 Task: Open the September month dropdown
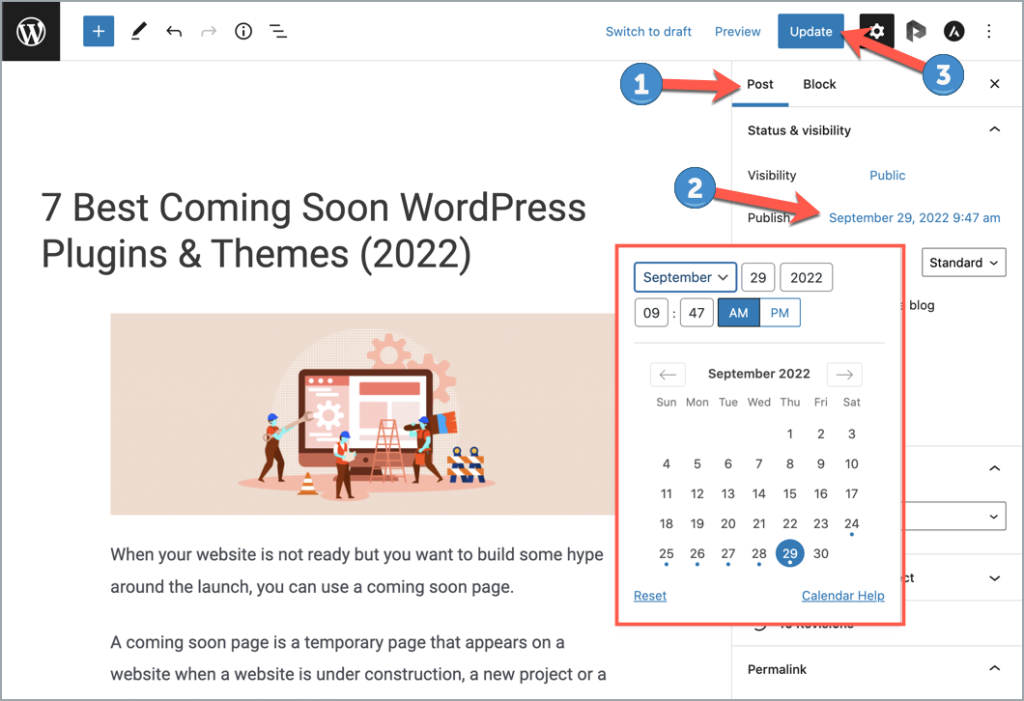685,277
